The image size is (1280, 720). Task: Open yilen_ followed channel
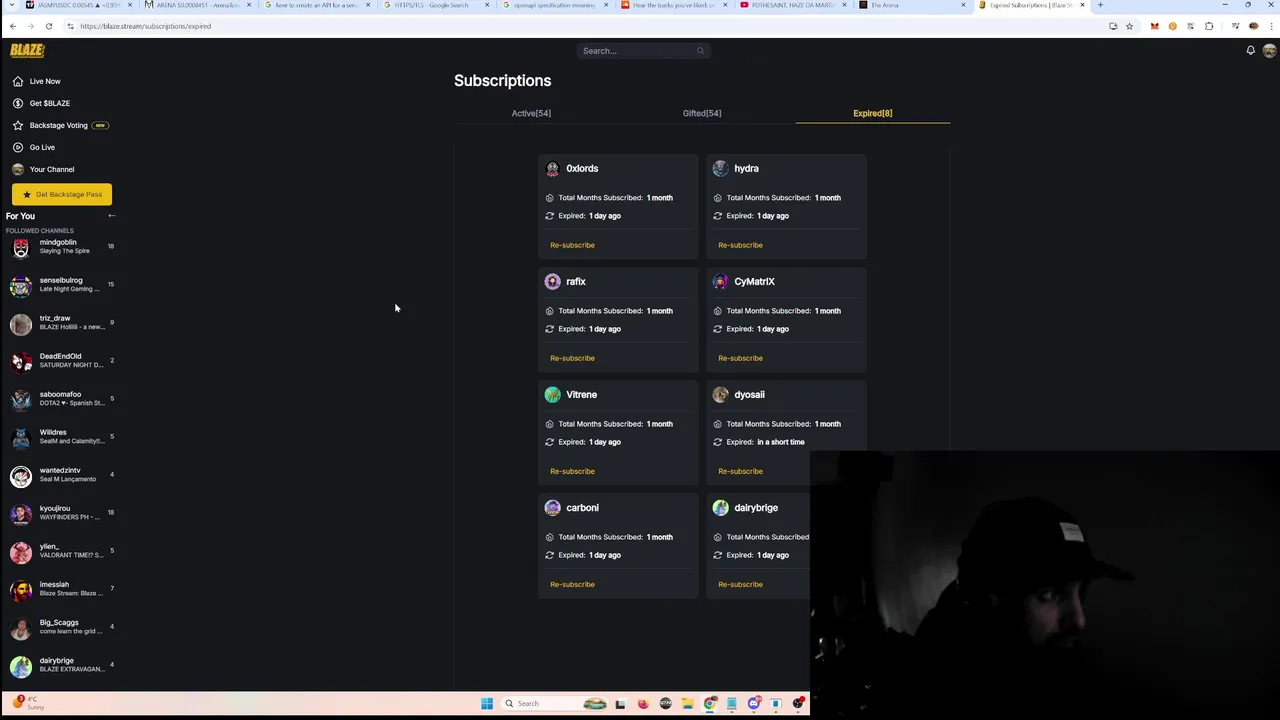pos(60,551)
